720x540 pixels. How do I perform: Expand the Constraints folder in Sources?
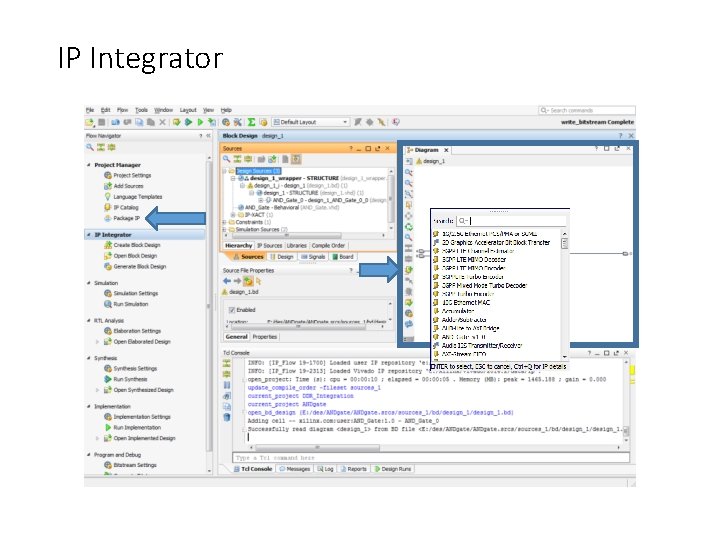[x=225, y=222]
